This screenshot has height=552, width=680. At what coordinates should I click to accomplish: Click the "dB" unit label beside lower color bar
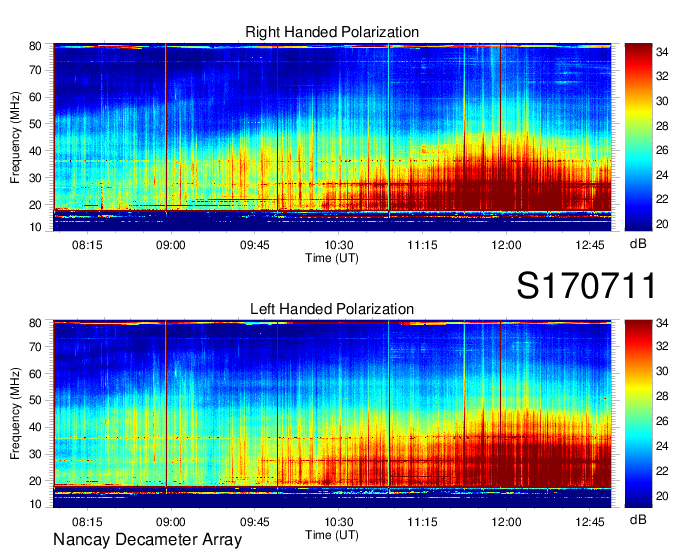[638, 519]
